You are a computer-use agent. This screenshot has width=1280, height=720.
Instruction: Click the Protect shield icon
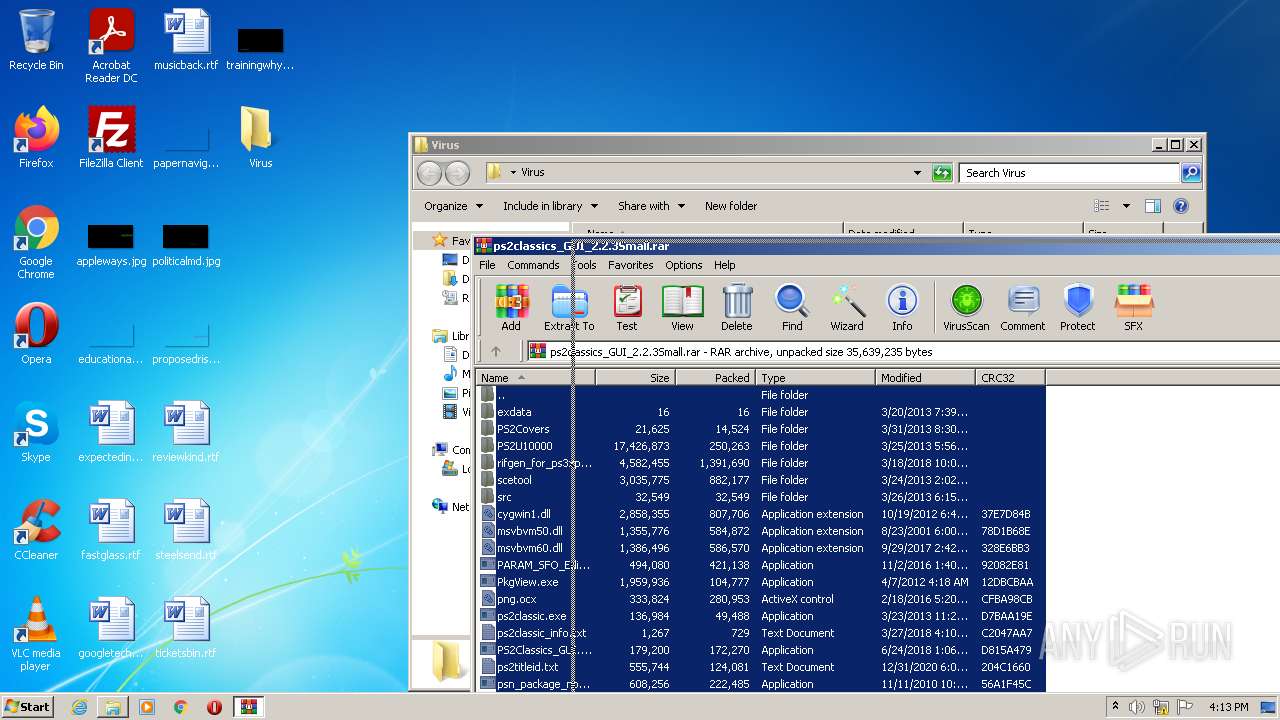[1078, 307]
